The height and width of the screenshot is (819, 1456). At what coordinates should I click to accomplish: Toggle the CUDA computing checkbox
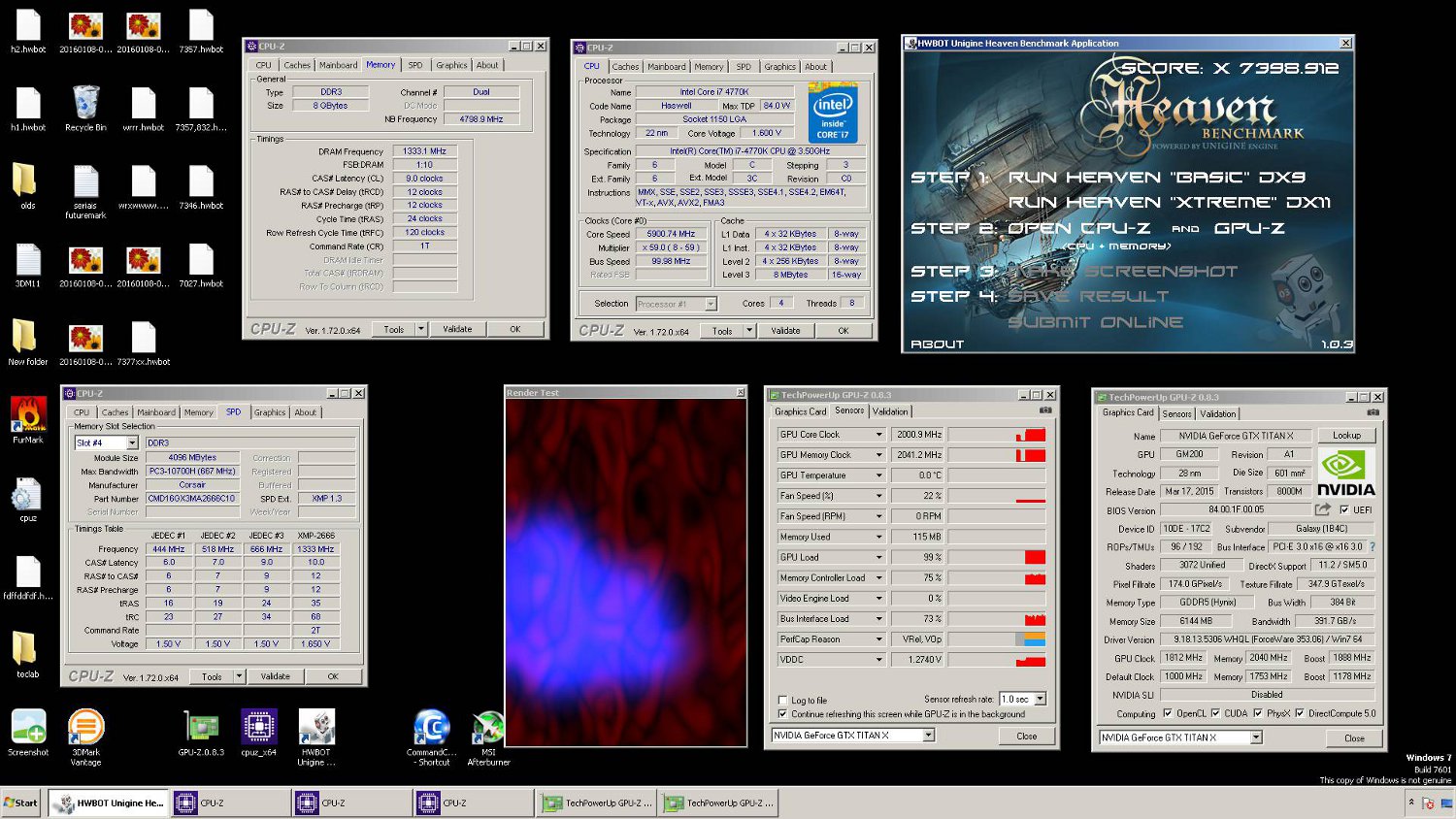(1215, 713)
